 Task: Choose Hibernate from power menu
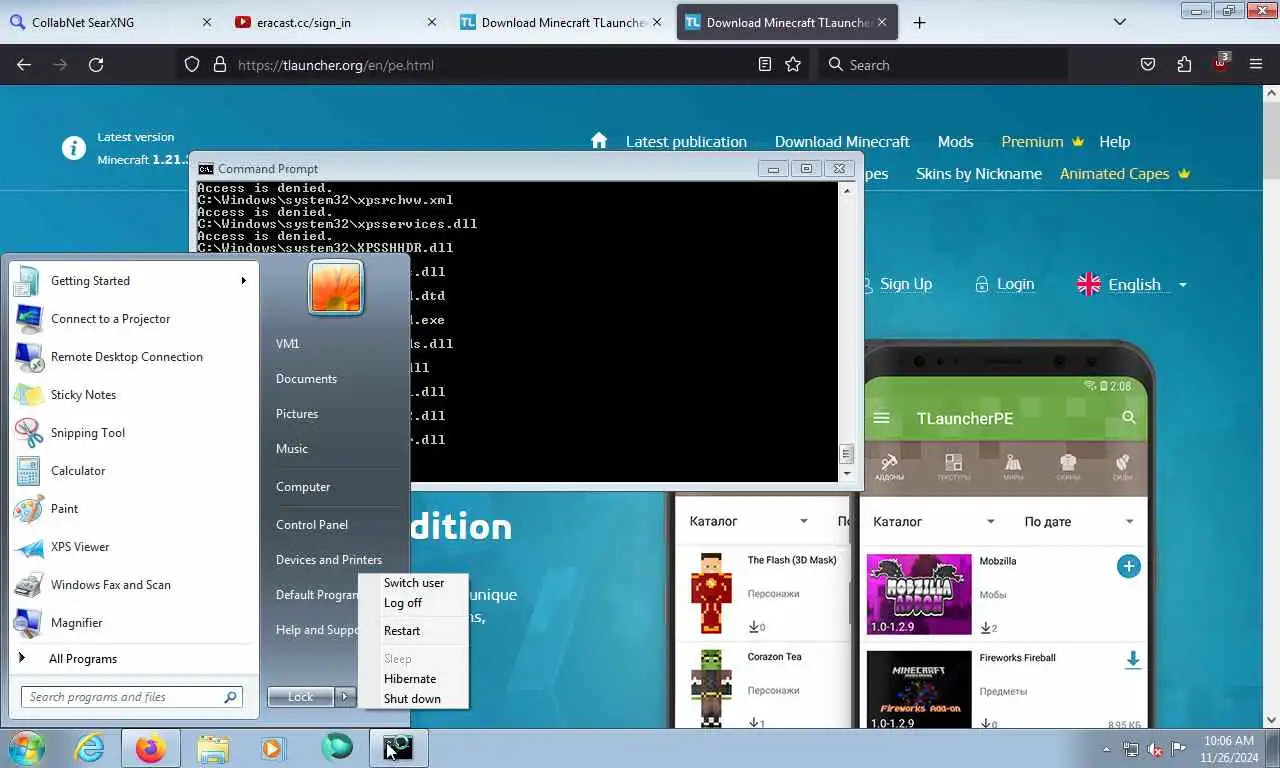pyautogui.click(x=410, y=679)
